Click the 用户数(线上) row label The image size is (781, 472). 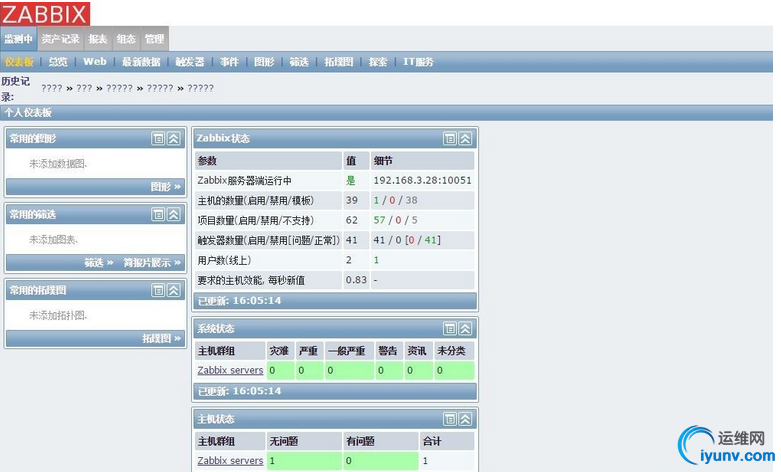point(224,260)
